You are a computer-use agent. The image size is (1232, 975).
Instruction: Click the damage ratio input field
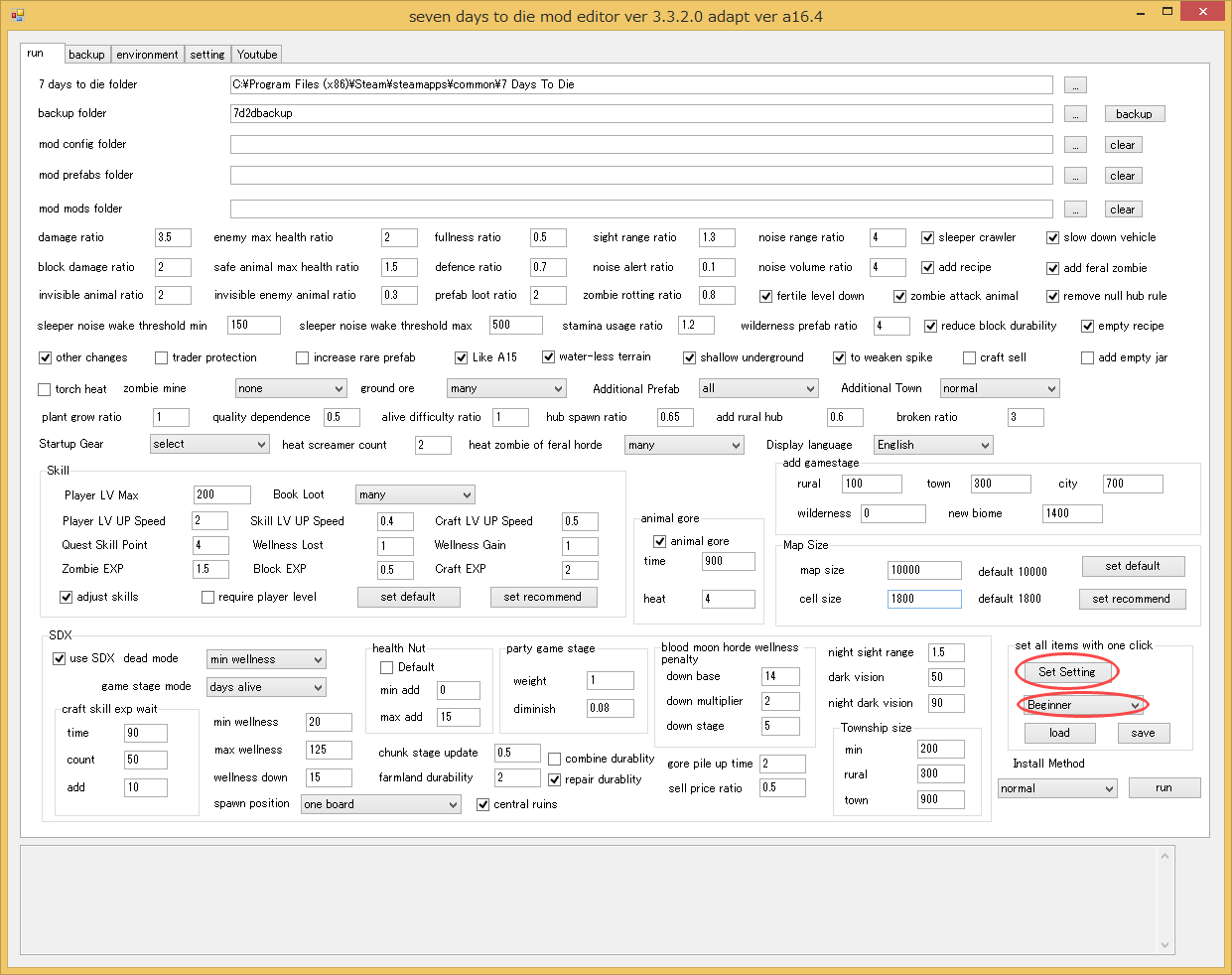[x=173, y=238]
